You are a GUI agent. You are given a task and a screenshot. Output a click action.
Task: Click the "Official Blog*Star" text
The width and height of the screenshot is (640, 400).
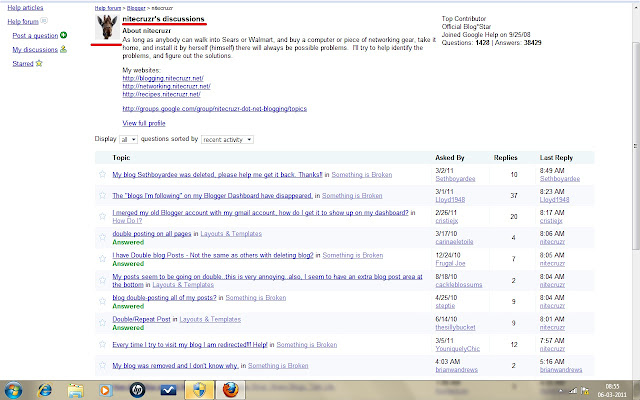coord(466,27)
